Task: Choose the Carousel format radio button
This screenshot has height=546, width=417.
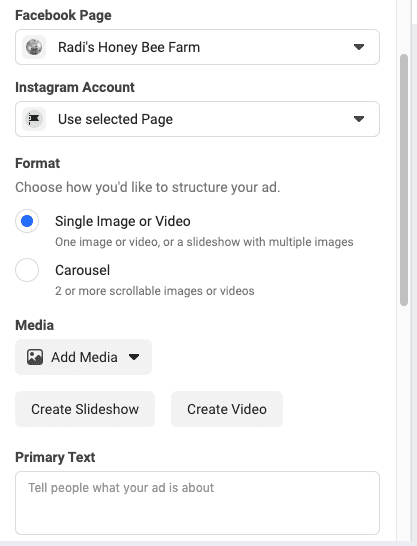Action: click(27, 270)
